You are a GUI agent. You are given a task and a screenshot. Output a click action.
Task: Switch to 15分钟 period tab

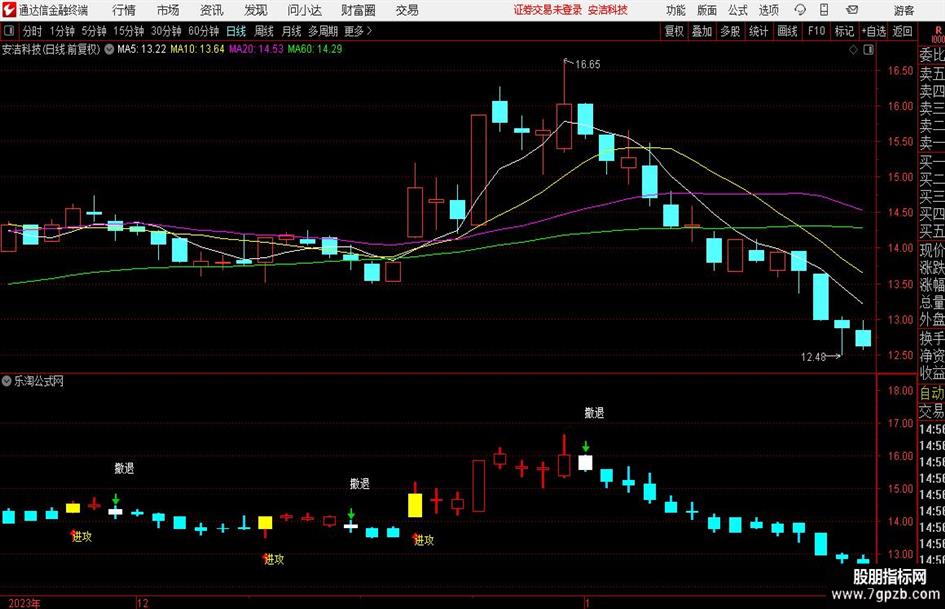coord(128,31)
